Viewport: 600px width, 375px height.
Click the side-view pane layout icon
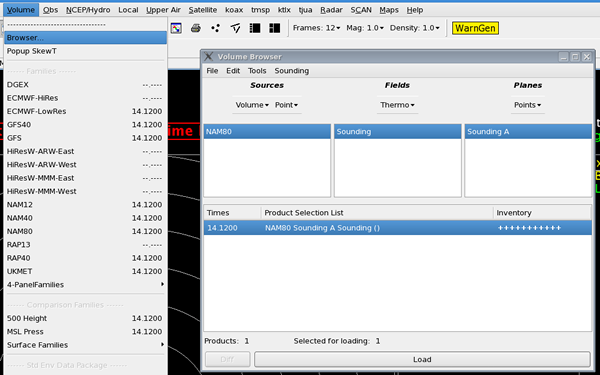(x=255, y=28)
